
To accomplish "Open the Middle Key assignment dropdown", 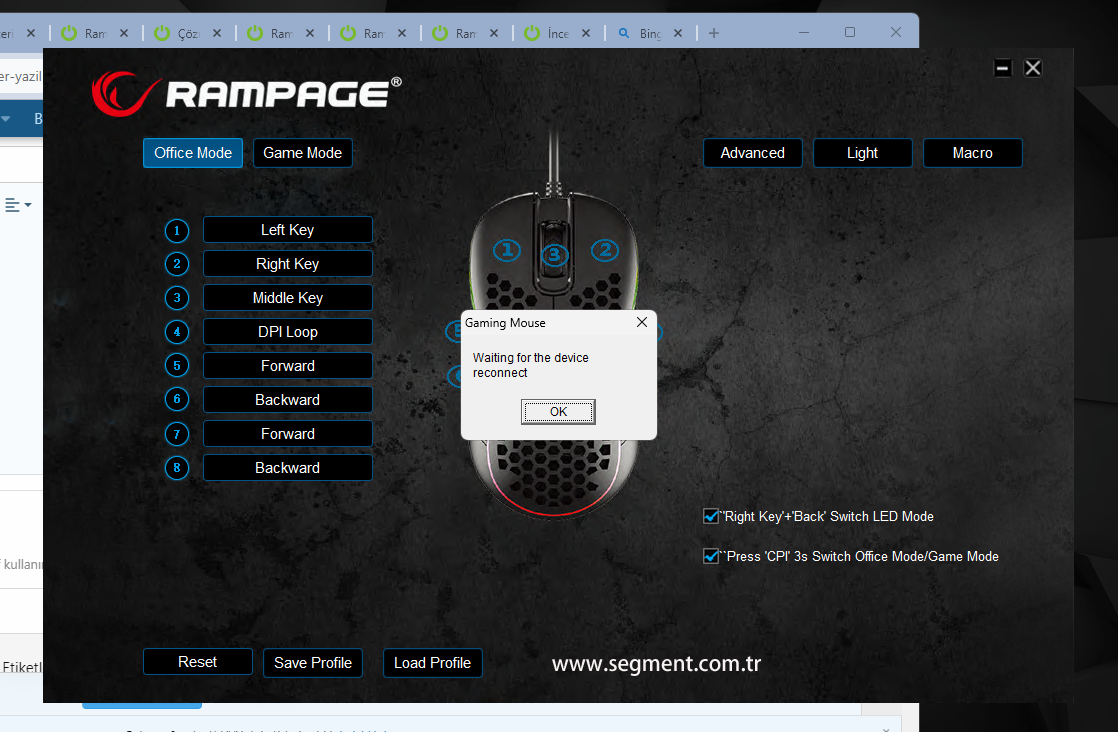I will 287,298.
